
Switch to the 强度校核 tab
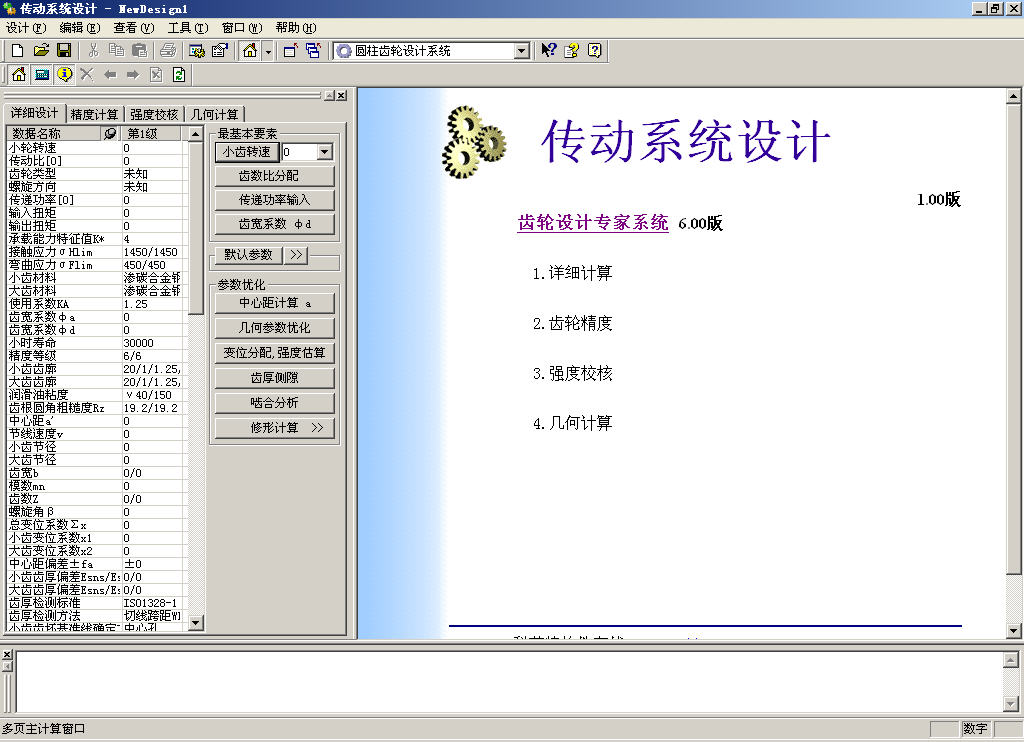point(154,114)
